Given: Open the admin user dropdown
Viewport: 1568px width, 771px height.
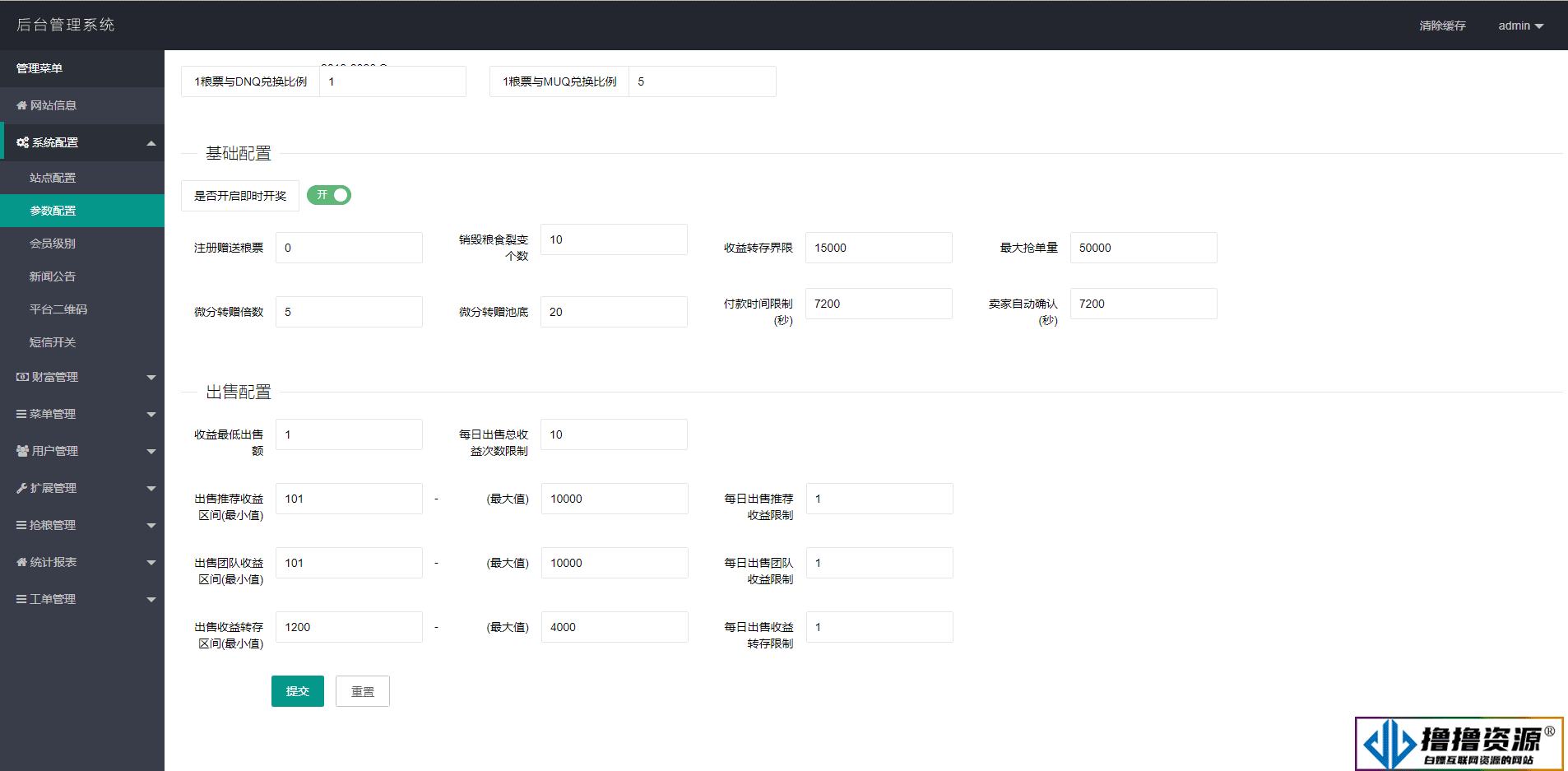Looking at the screenshot, I should (1520, 26).
